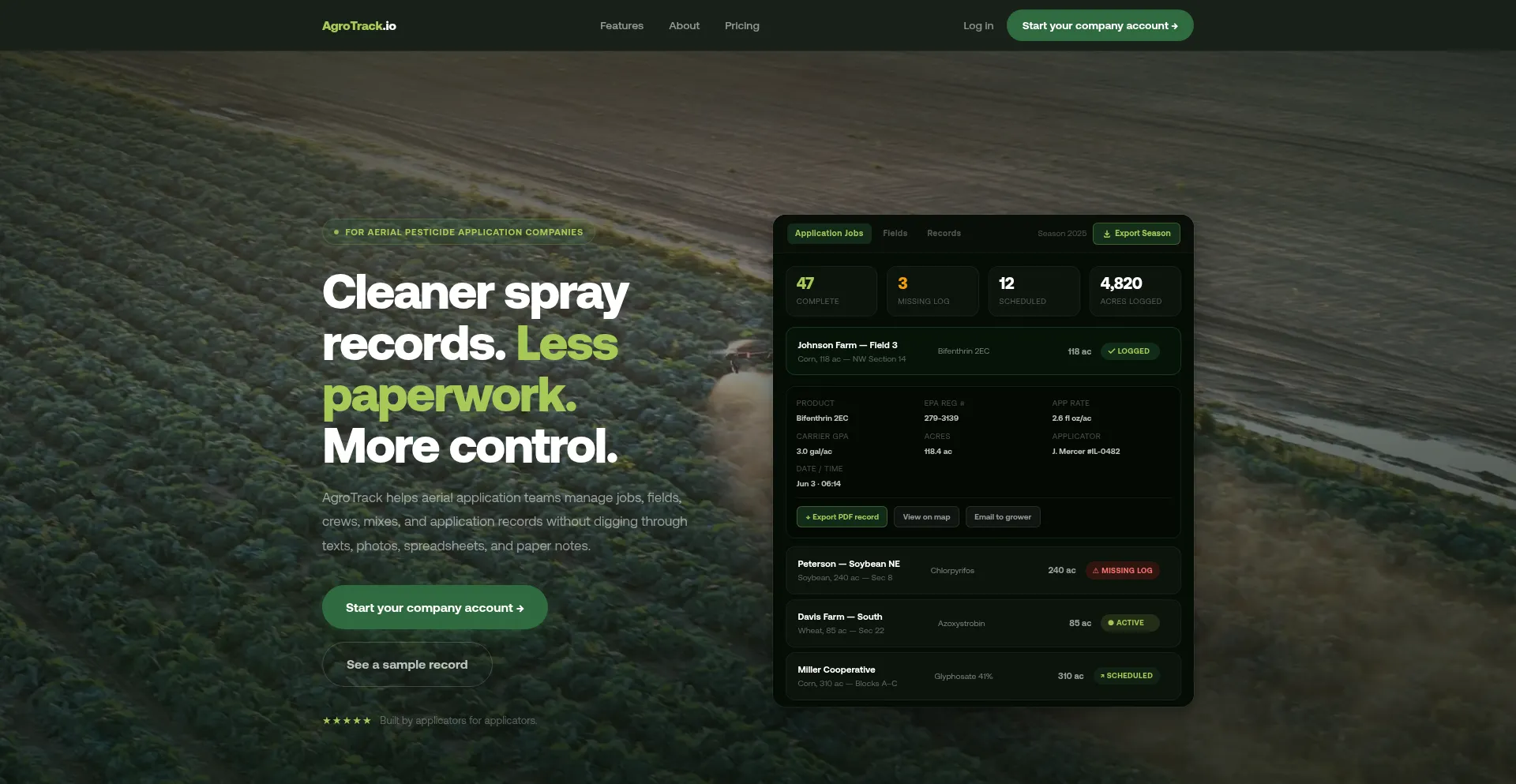Click the ACTIVE status badge
Viewport: 1516px width, 784px height.
1130,623
